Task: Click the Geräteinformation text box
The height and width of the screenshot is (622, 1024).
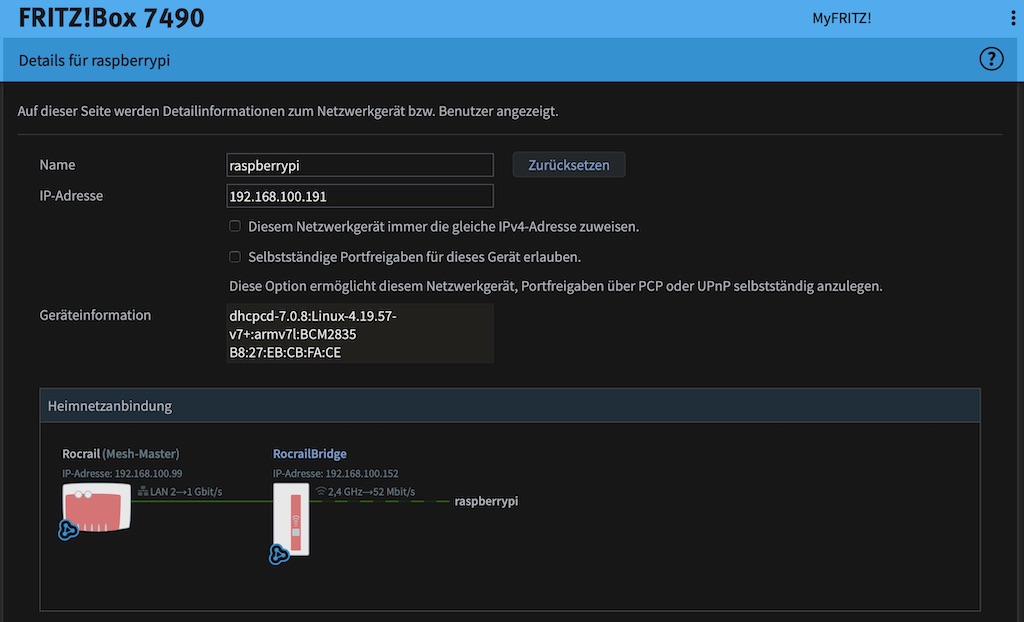Action: [360, 333]
